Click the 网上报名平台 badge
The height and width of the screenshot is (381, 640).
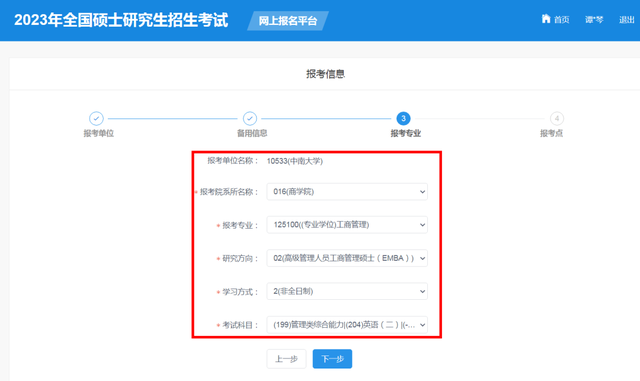tap(288, 20)
